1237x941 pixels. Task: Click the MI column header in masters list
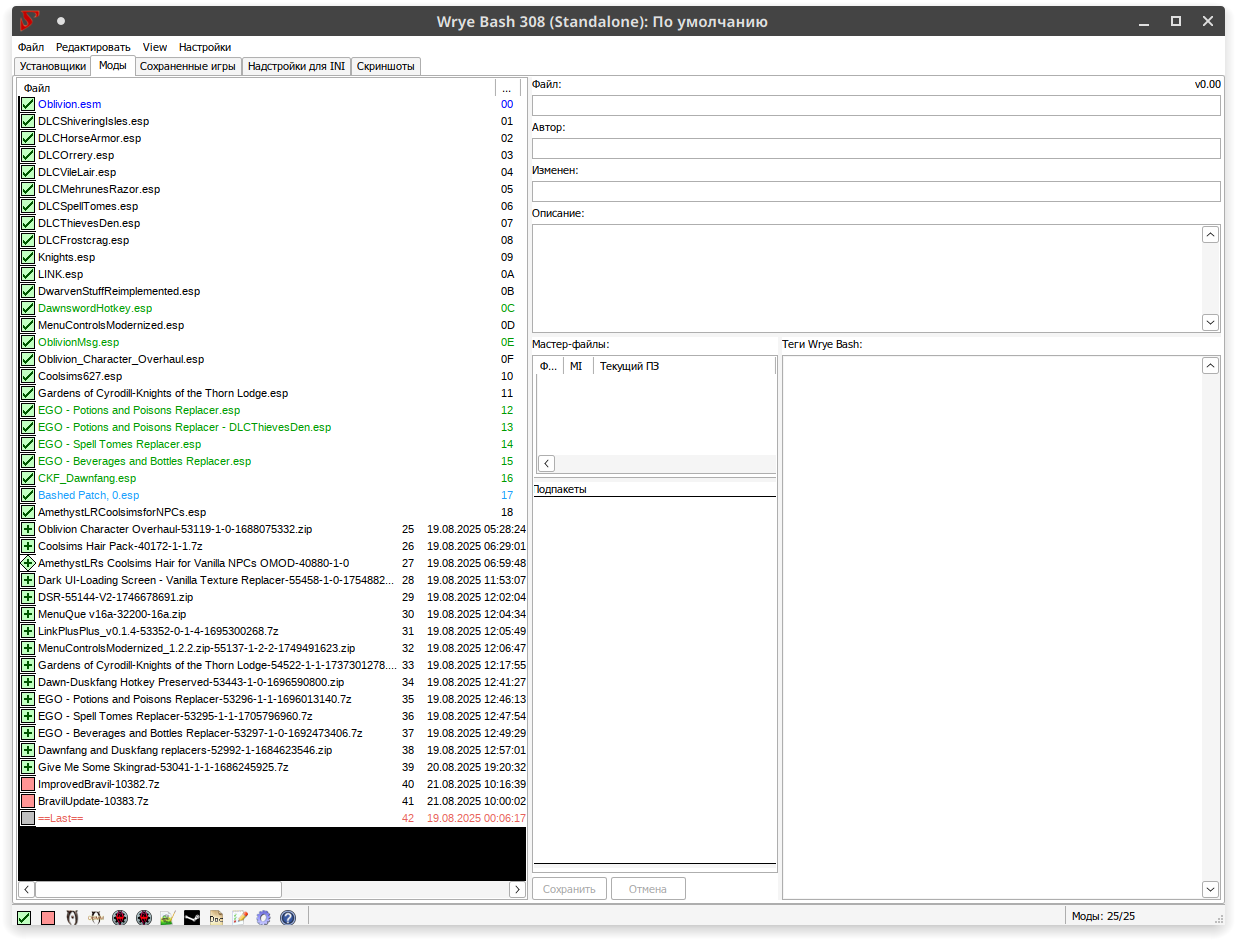point(578,366)
